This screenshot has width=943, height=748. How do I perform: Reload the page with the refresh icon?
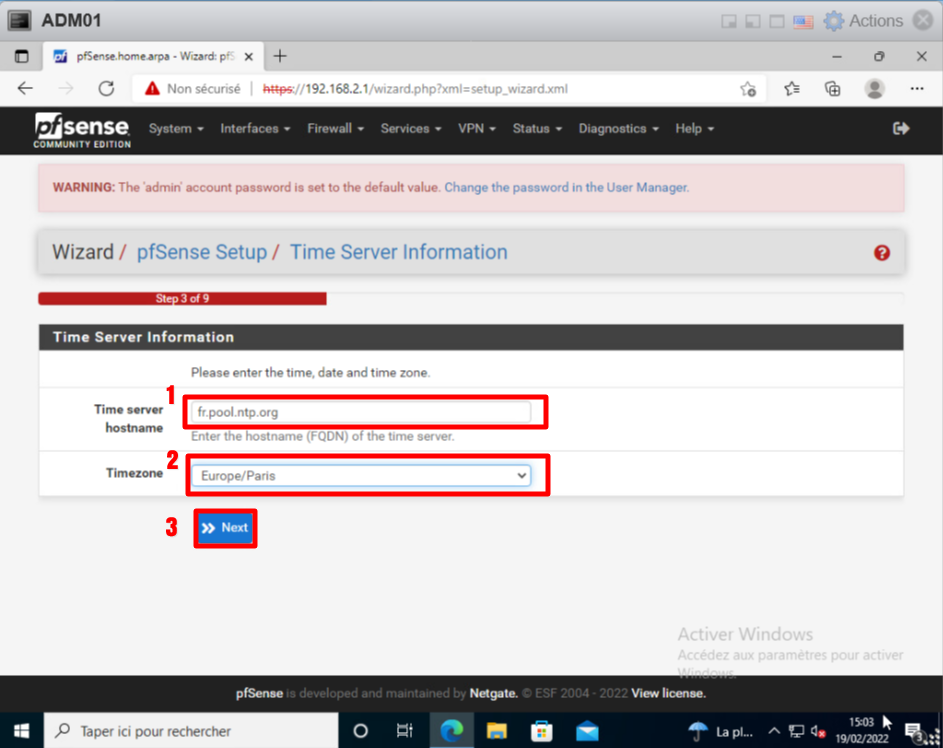click(106, 89)
